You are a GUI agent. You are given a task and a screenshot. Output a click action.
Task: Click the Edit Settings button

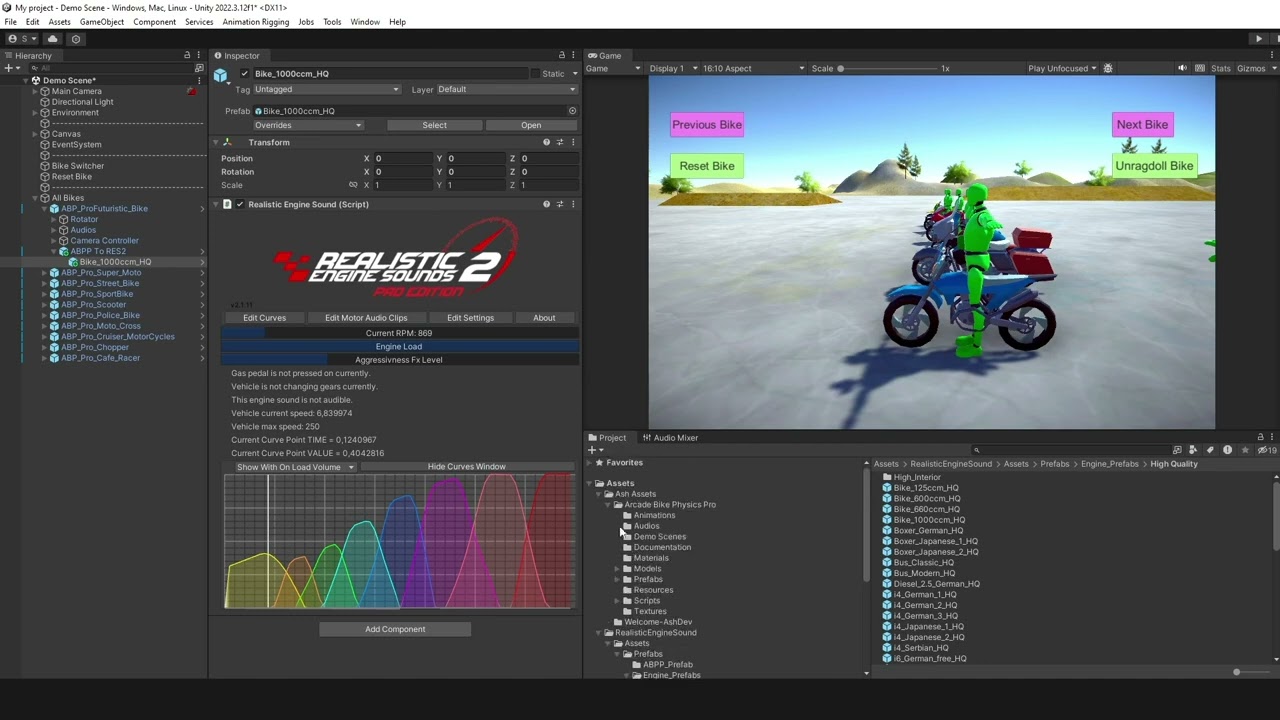click(x=470, y=318)
